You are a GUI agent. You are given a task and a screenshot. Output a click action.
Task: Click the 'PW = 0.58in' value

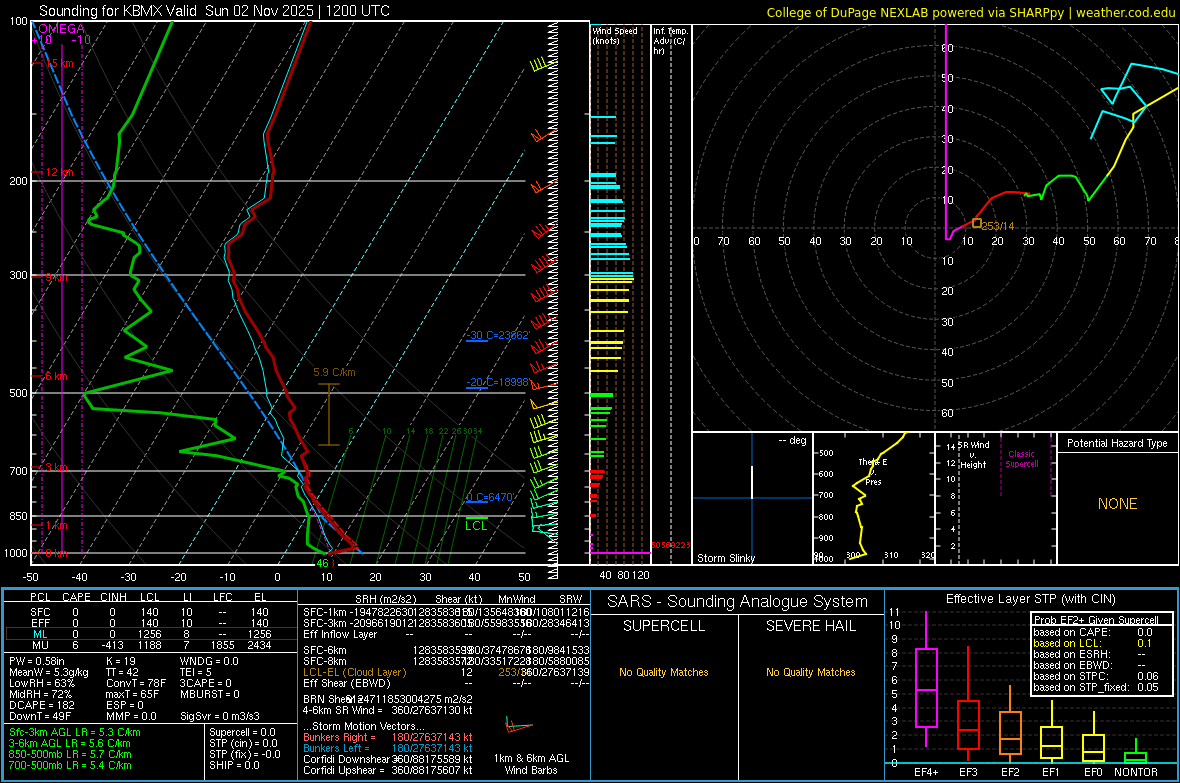(37, 661)
